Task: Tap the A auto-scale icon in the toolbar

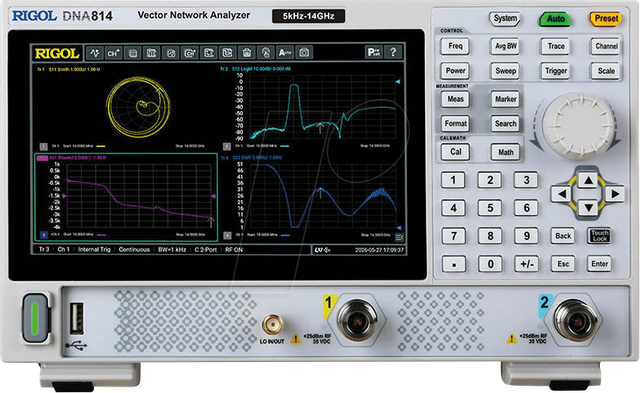Action: coord(284,53)
